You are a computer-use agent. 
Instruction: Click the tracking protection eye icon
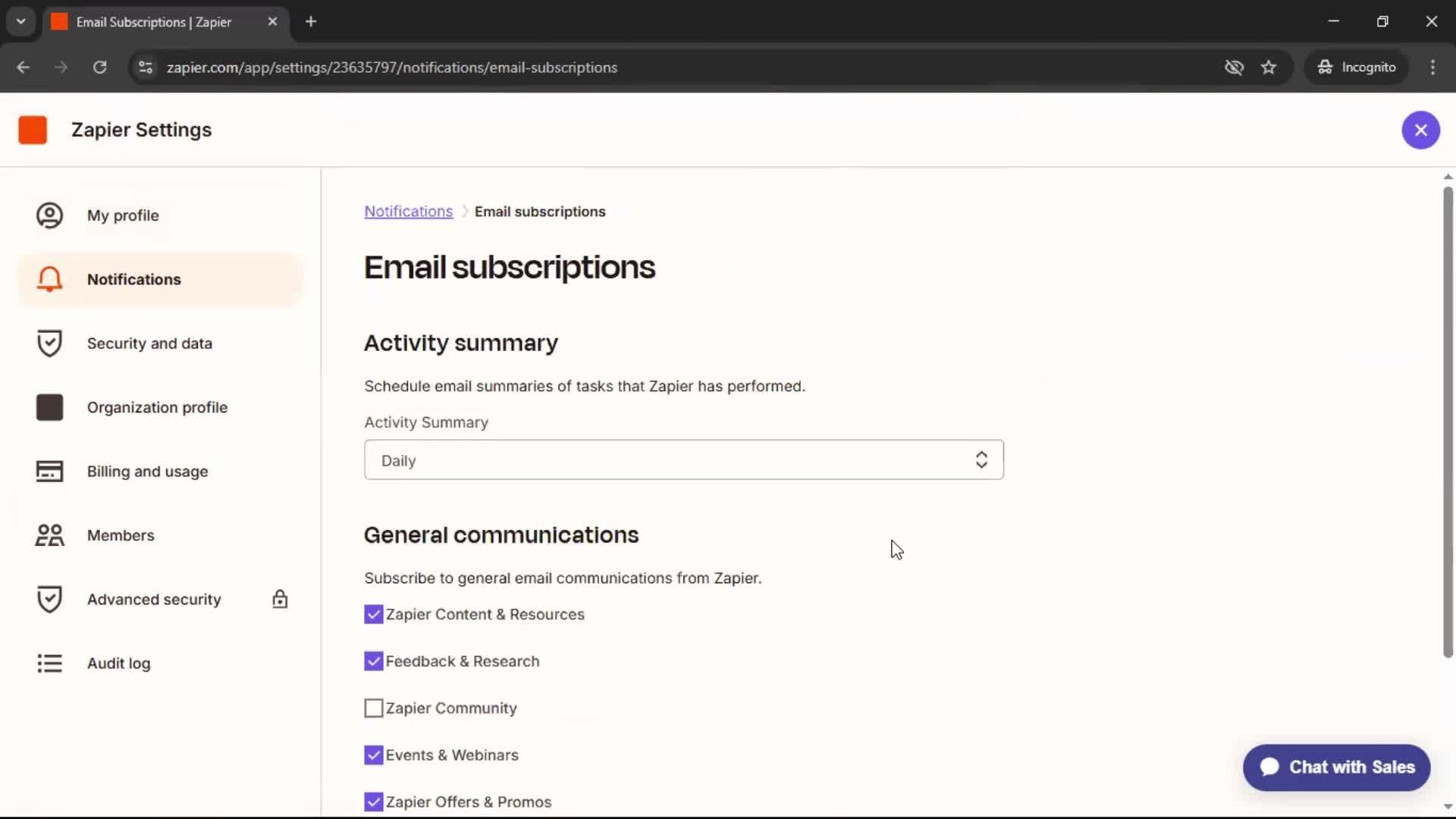[1234, 67]
